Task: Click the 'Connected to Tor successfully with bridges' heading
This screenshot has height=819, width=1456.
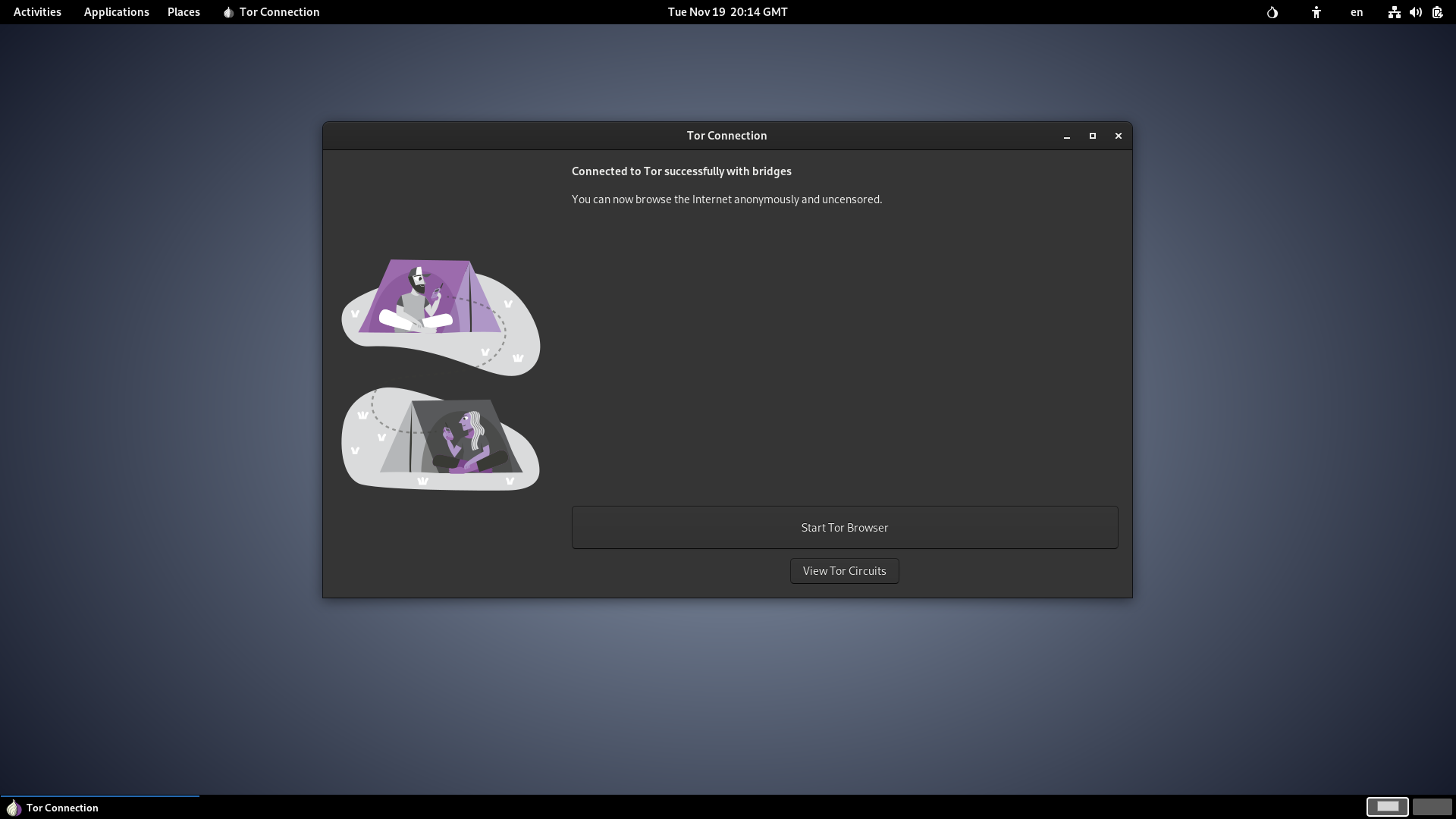Action: coord(681,171)
